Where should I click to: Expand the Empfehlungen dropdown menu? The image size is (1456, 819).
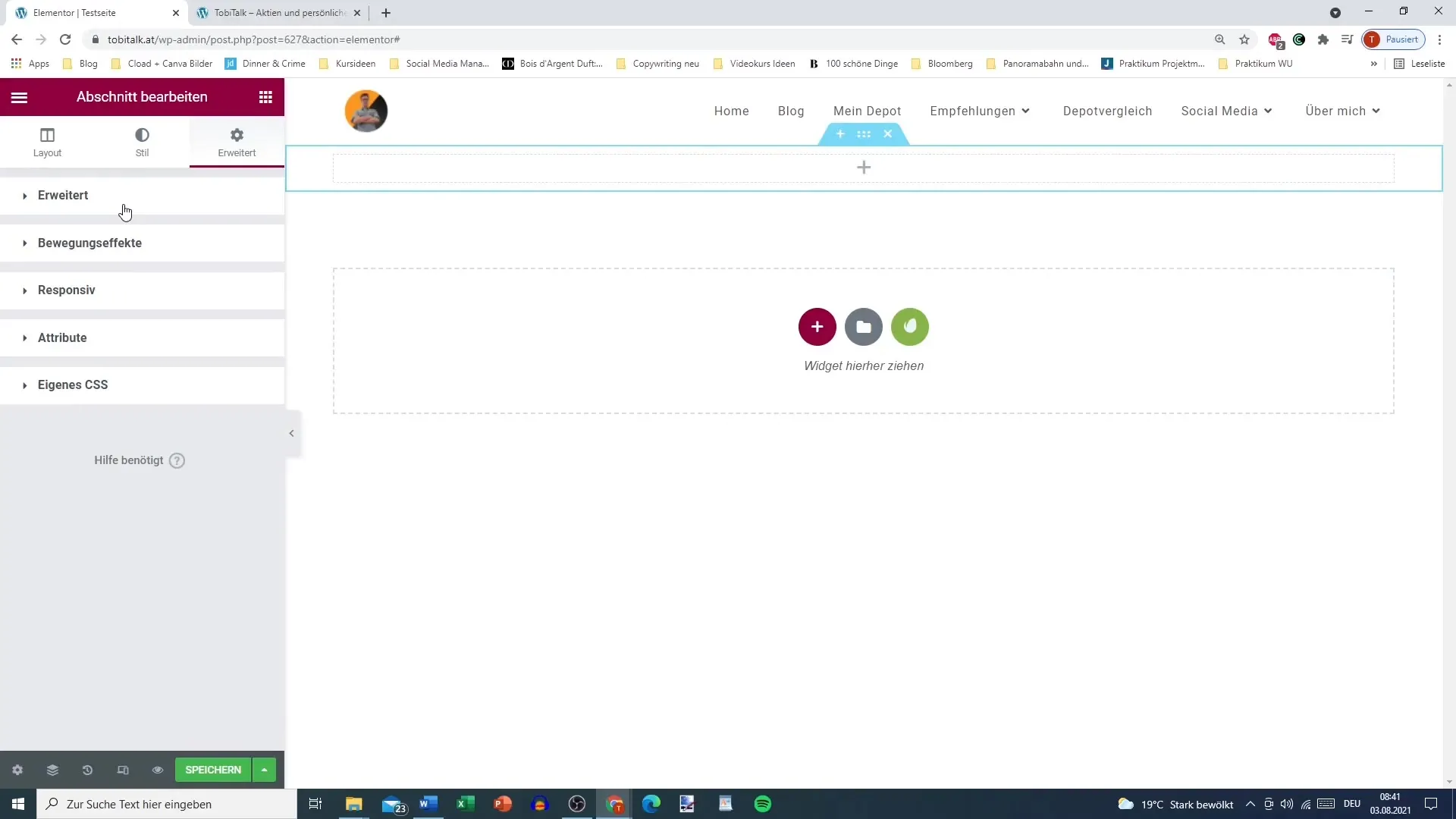(980, 111)
